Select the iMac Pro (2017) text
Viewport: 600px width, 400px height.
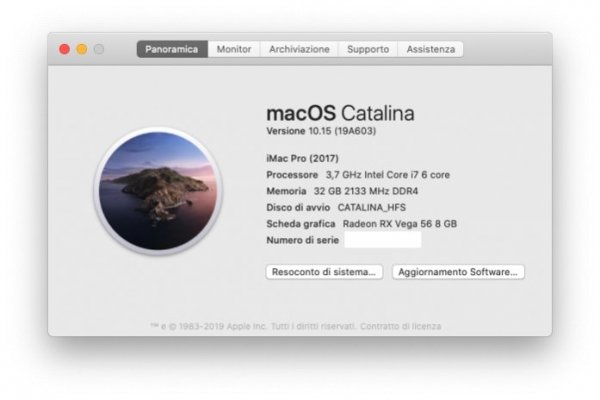pyautogui.click(x=302, y=158)
